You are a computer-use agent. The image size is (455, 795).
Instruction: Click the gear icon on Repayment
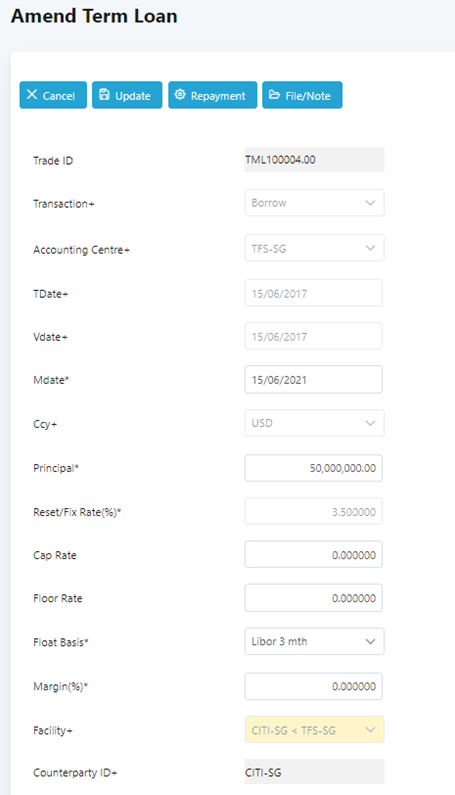pos(180,95)
